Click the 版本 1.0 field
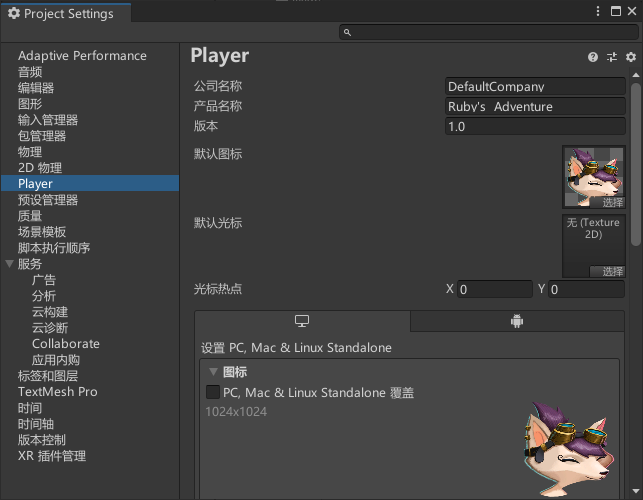This screenshot has height=500, width=643. tap(535, 126)
